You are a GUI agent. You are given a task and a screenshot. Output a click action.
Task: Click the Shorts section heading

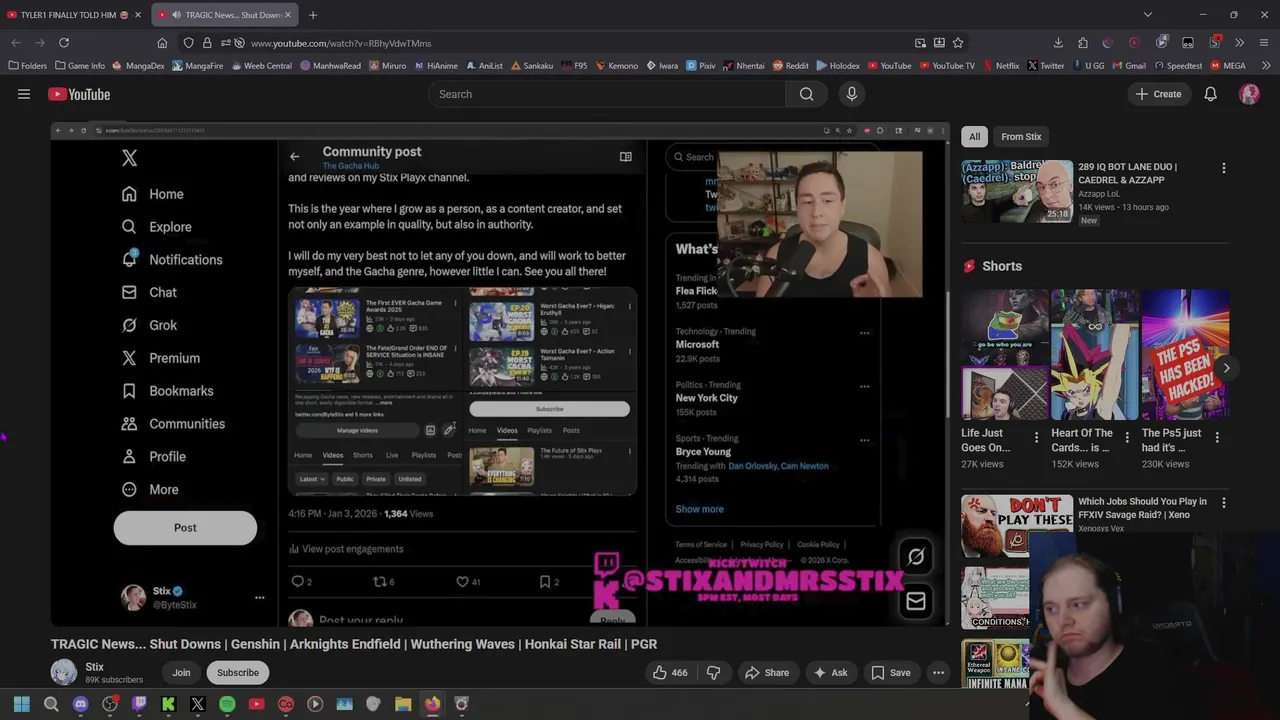[1002, 266]
